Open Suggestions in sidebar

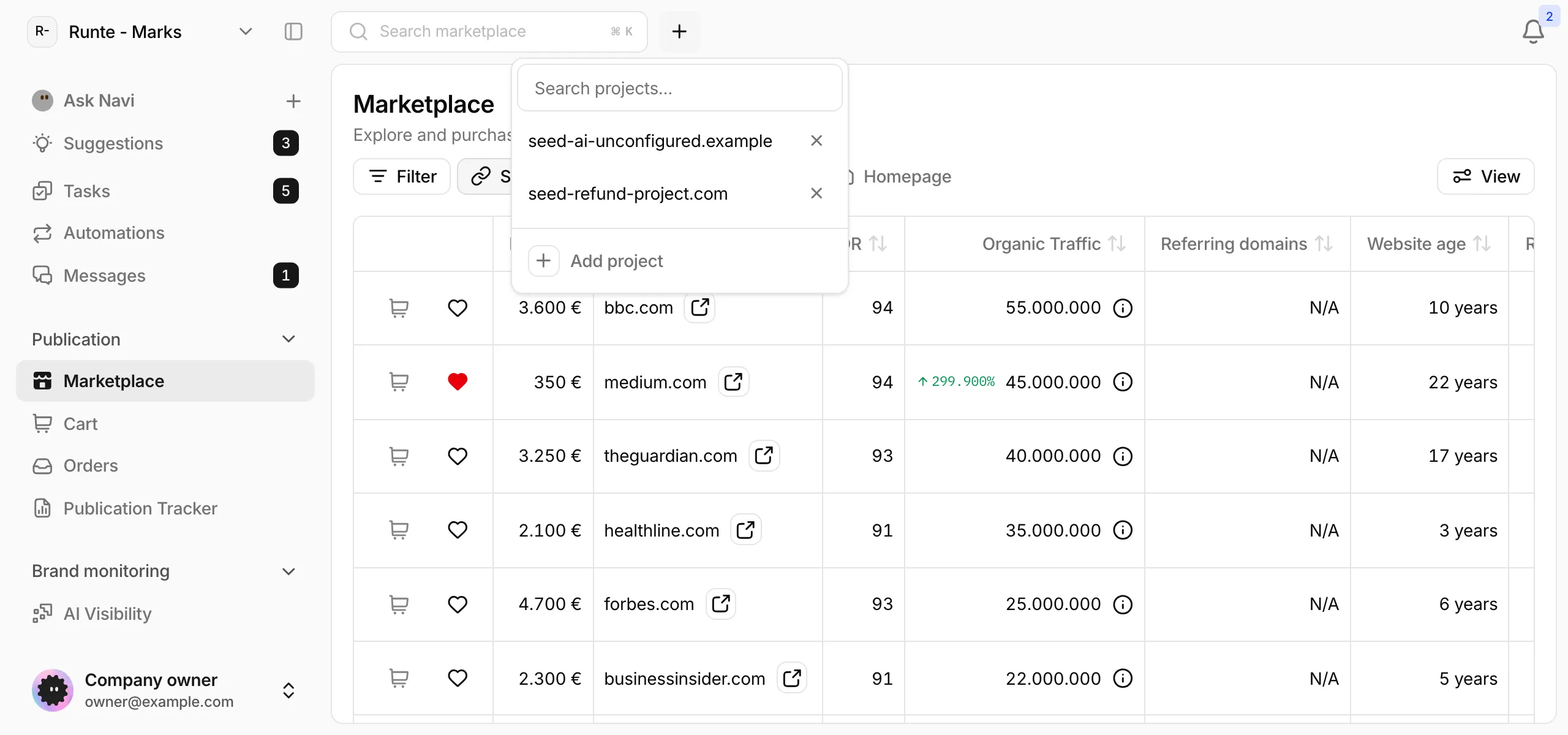pyautogui.click(x=165, y=143)
